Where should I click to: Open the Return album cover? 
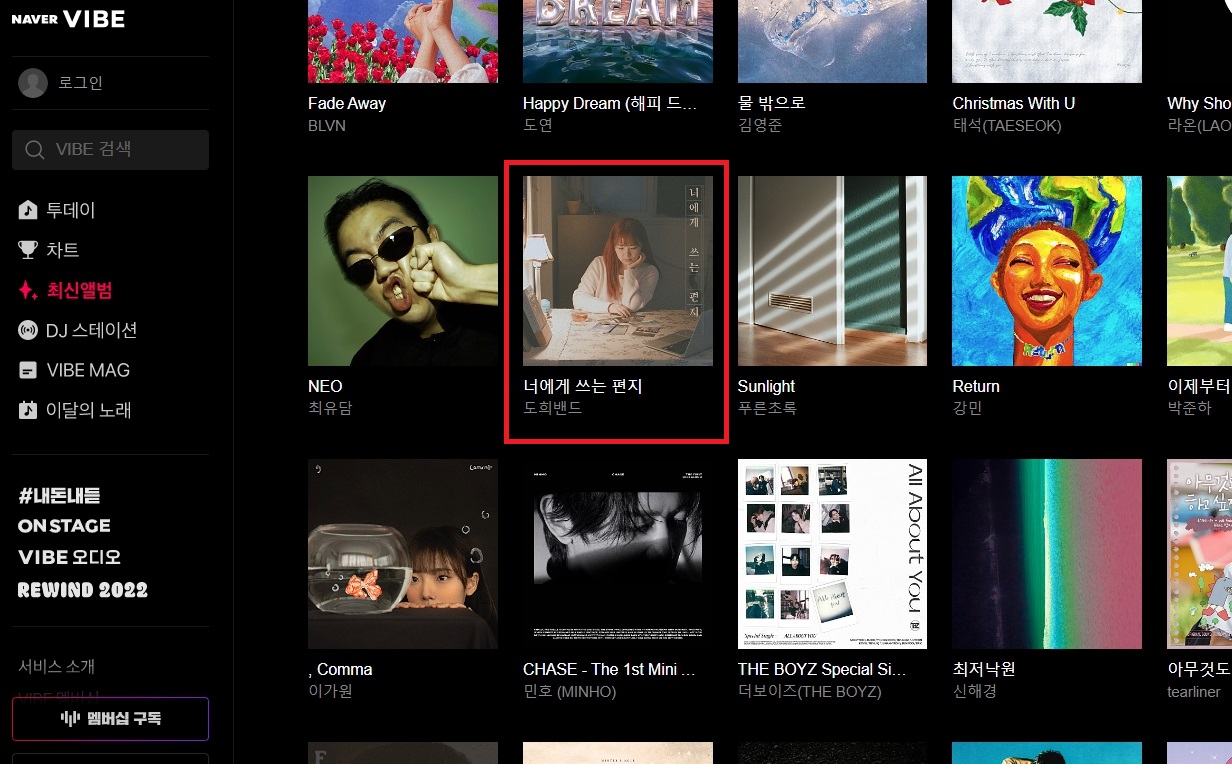tap(1047, 271)
